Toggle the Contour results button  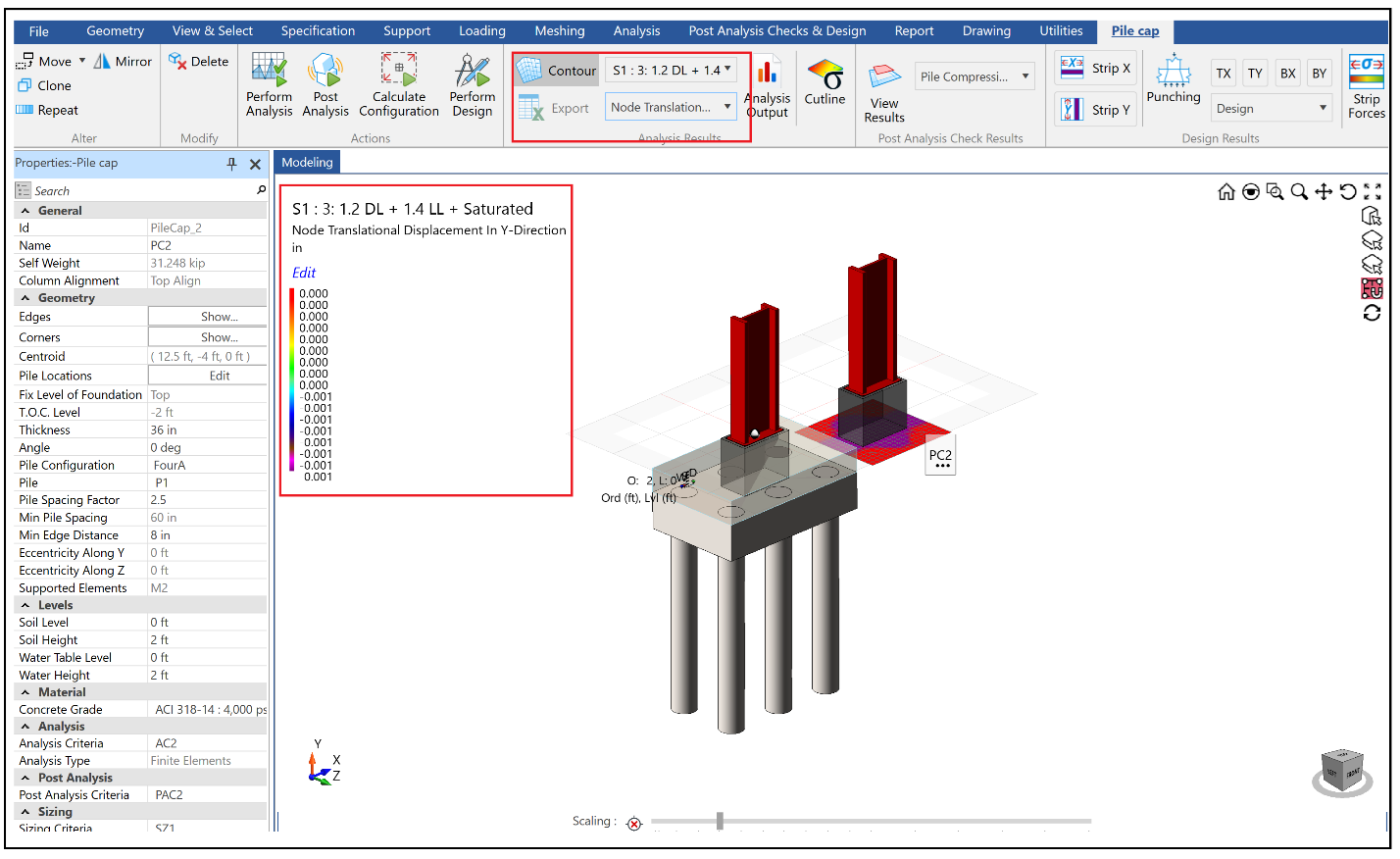[556, 71]
